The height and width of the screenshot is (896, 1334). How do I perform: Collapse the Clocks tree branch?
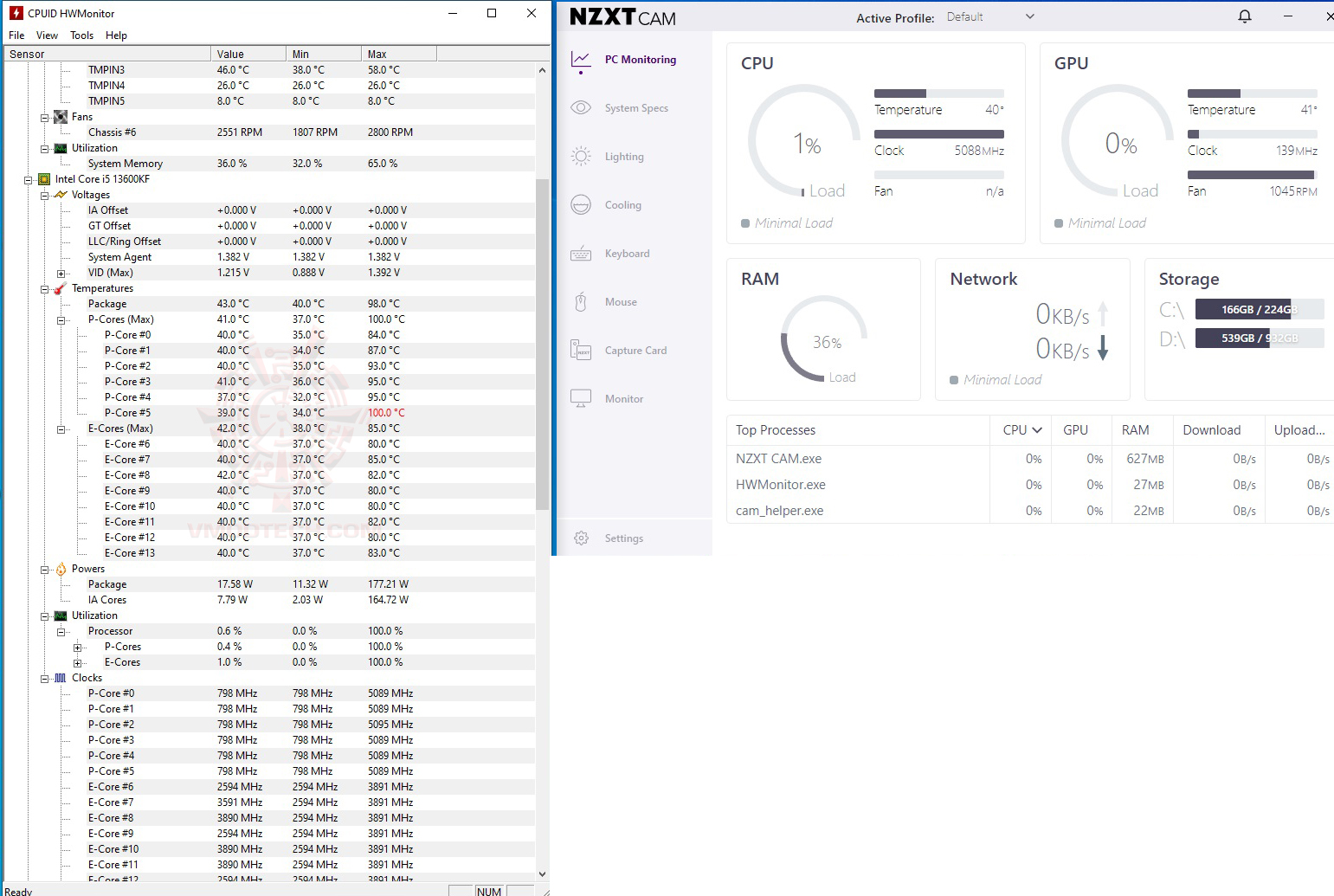[x=44, y=679]
